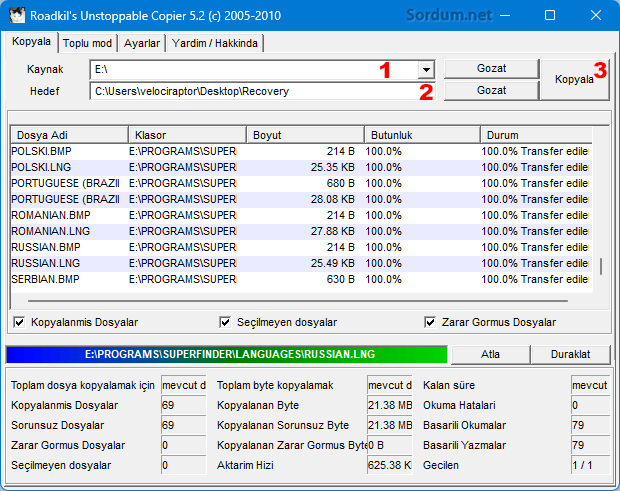Select the RUSSIAN.BMP file row

301,247
